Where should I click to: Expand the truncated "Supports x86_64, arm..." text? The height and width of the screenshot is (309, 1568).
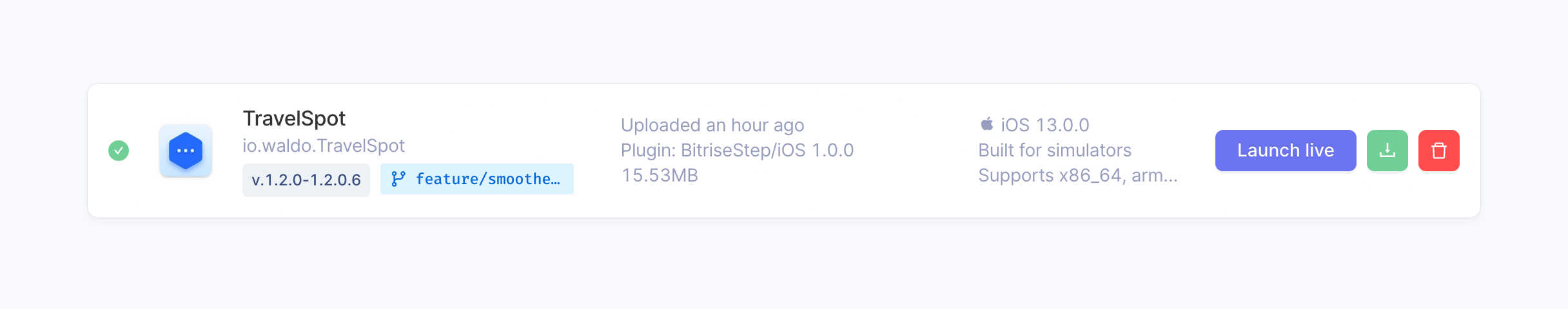tap(1077, 175)
